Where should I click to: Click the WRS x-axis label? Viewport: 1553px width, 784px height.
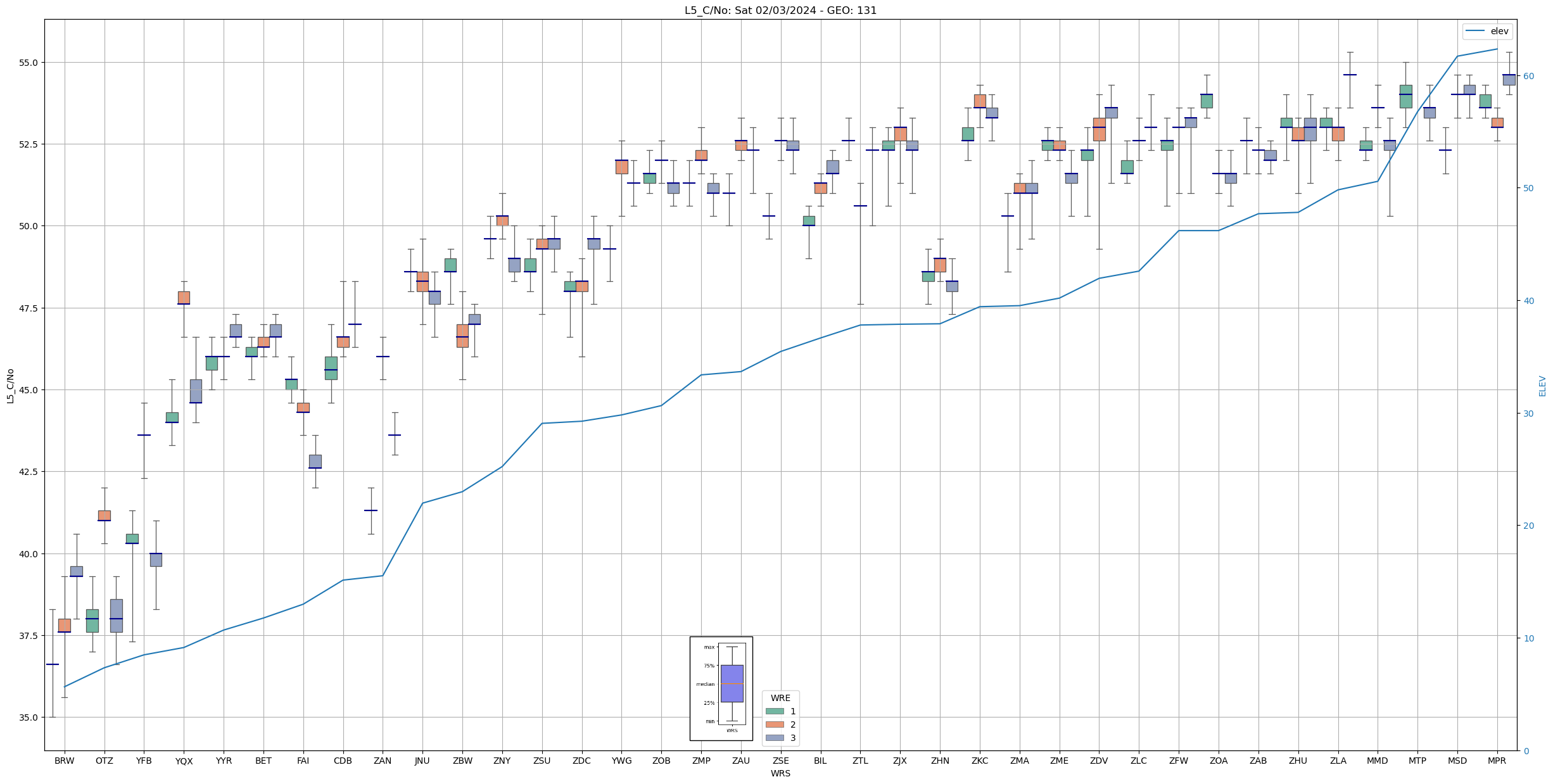(780, 773)
